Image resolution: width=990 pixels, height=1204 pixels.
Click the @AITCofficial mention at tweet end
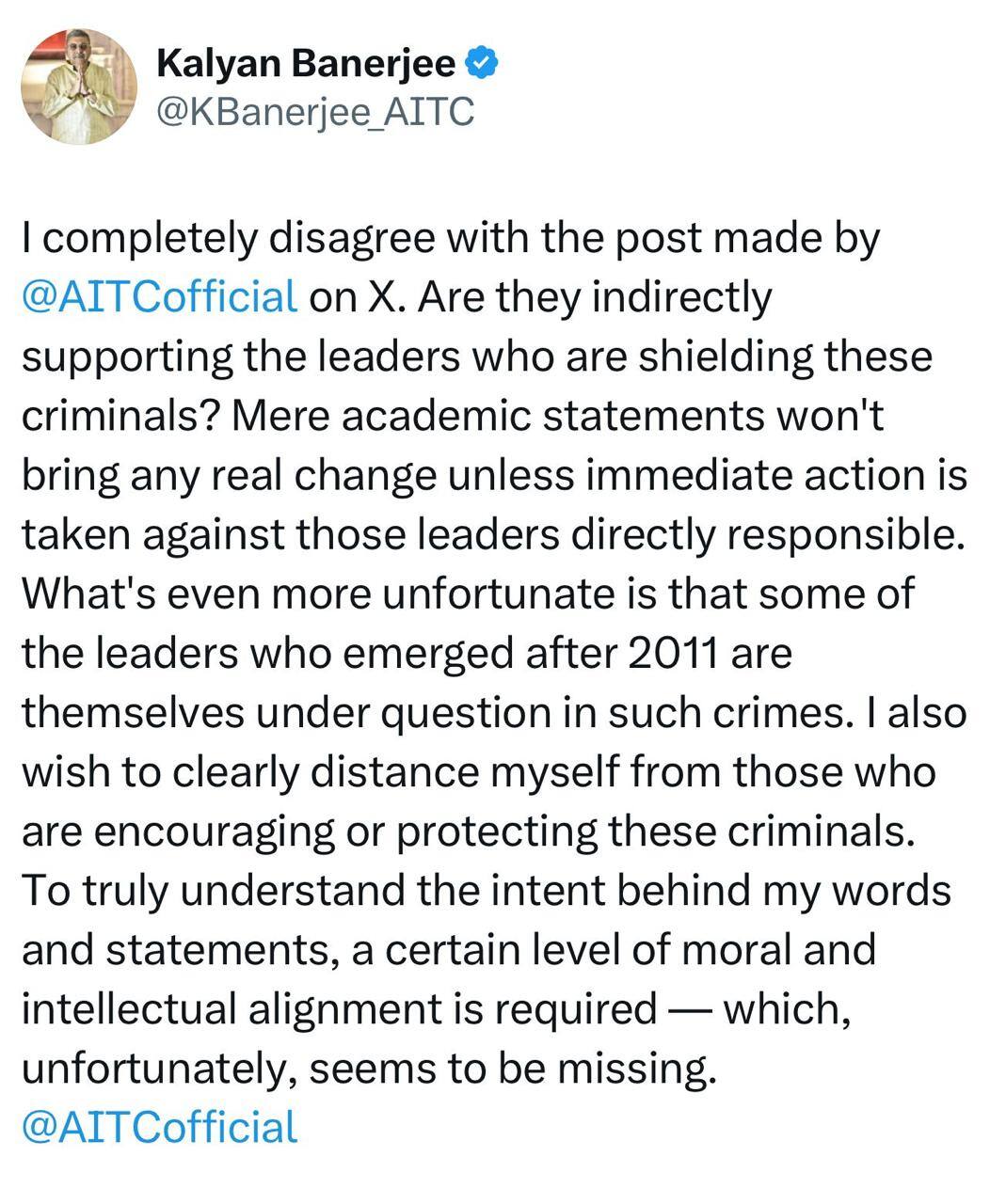pyautogui.click(x=159, y=1127)
